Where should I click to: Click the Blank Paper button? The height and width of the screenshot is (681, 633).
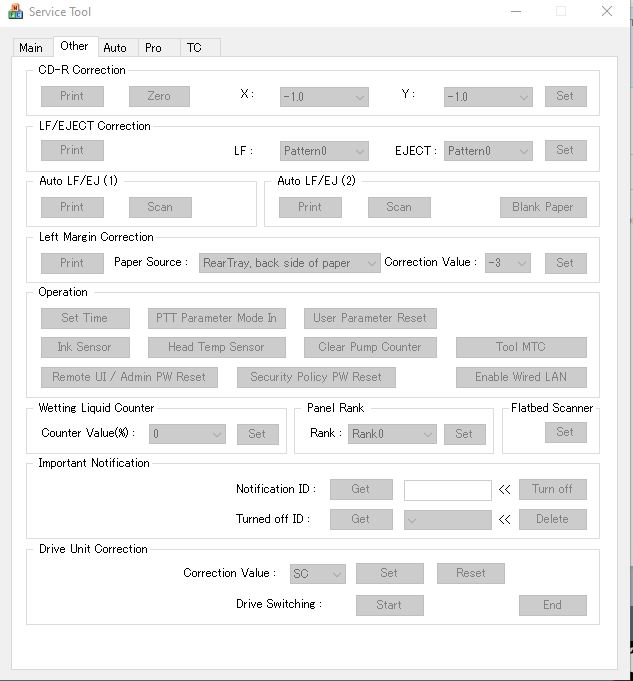543,207
